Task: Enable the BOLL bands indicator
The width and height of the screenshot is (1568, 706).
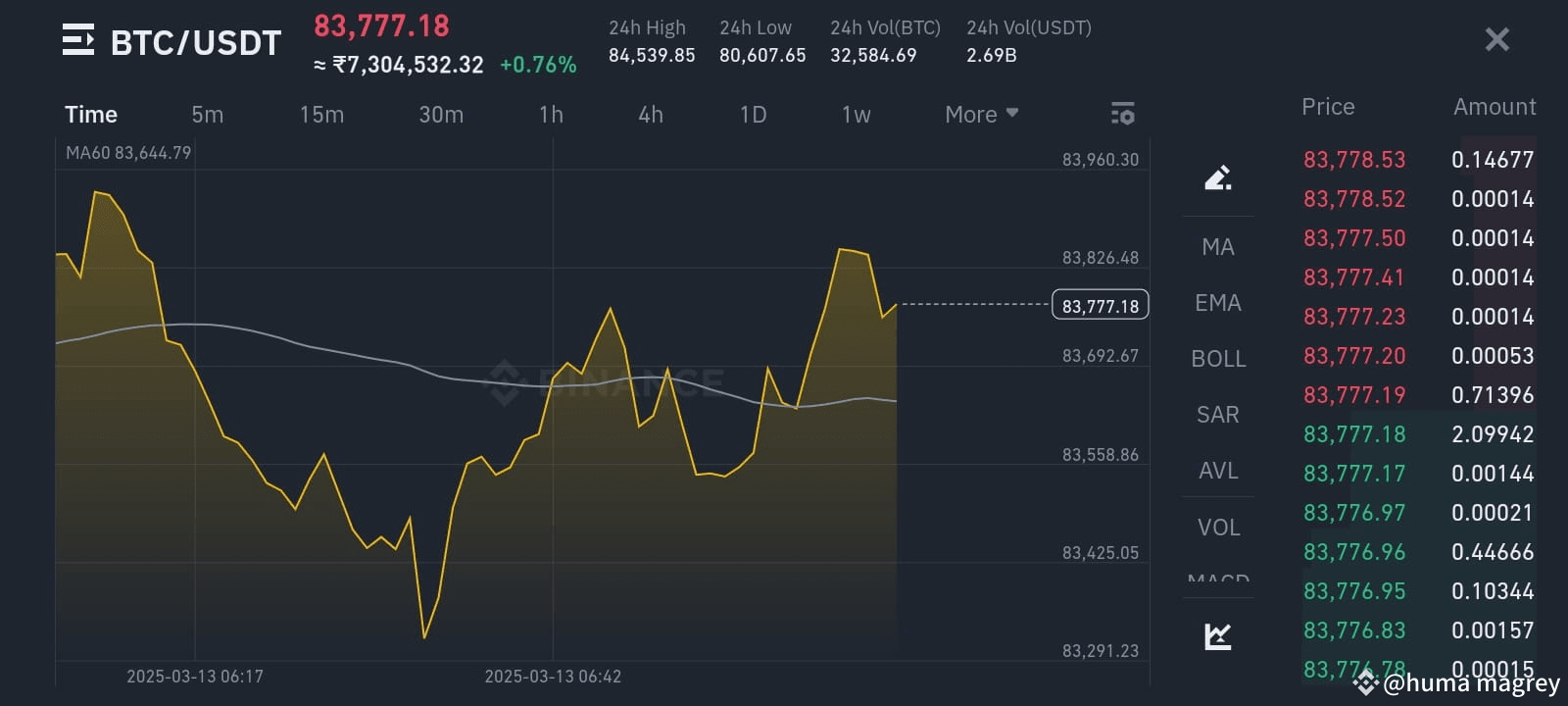Action: [1217, 359]
